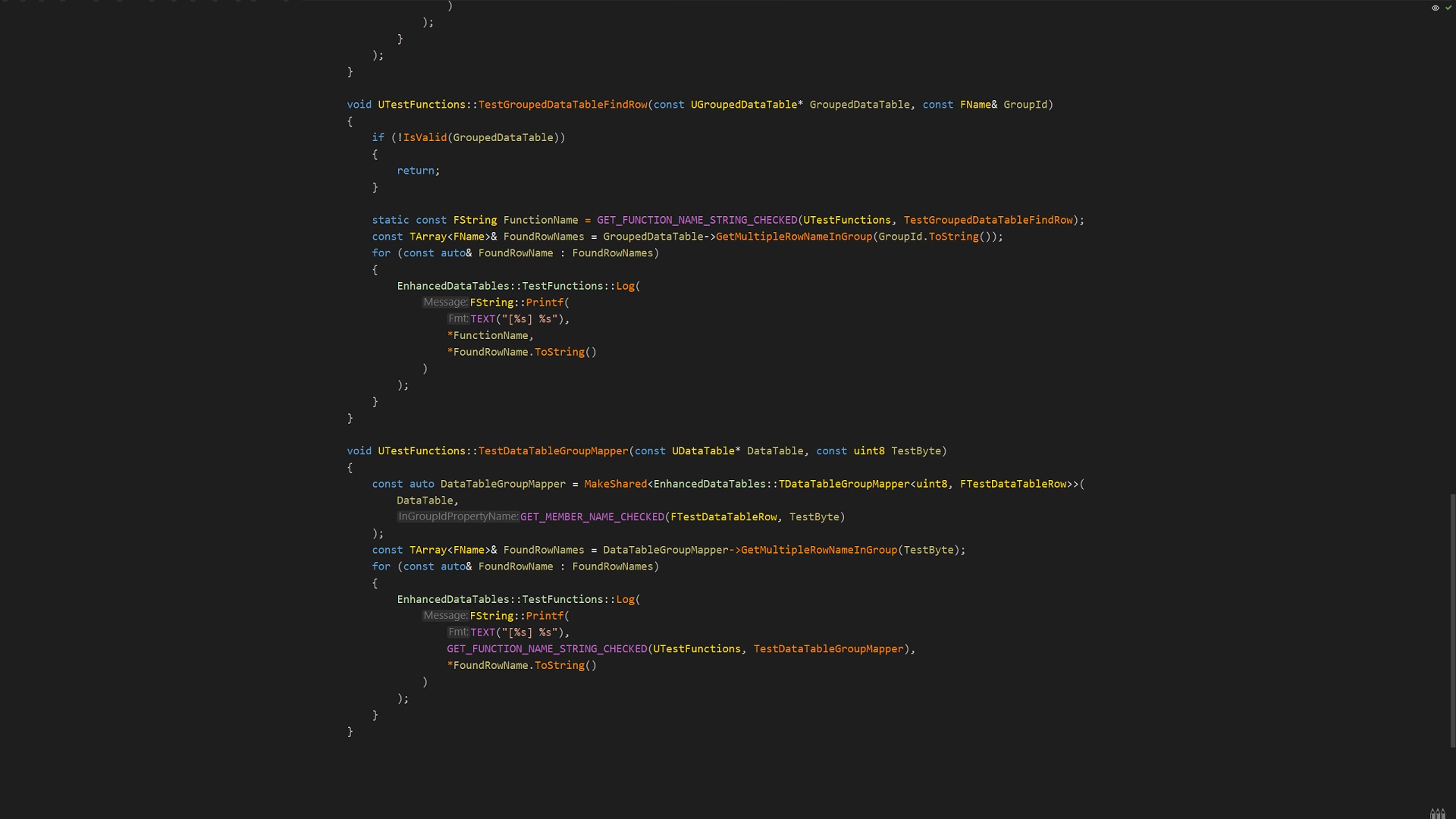The width and height of the screenshot is (1456, 819).
Task: Click the vertical scrollbar thumb on right edge
Action: pos(1452,620)
